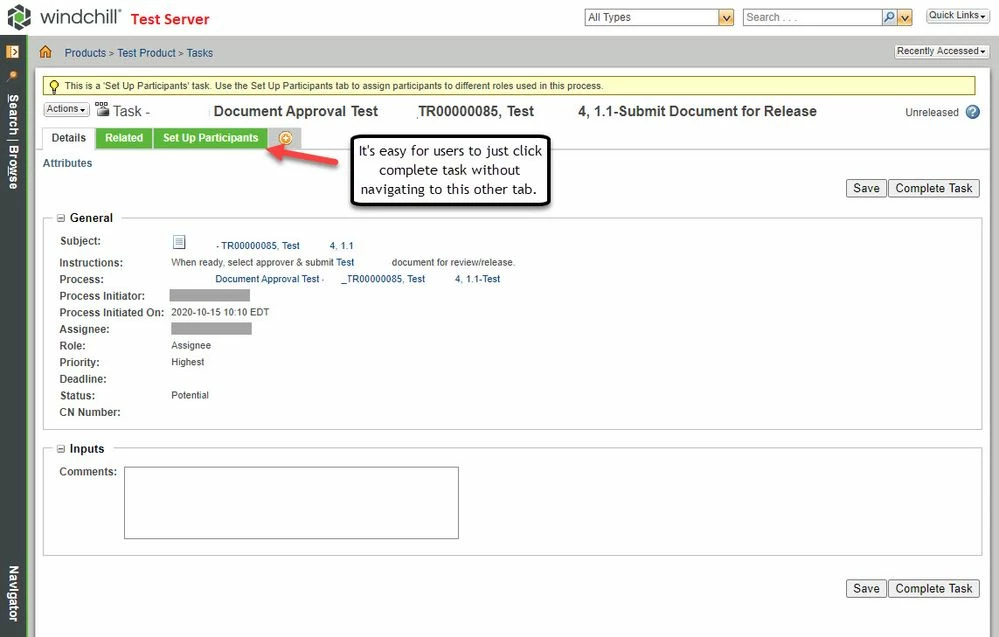Click the lightbulb icon in the yellow banner
The height and width of the screenshot is (637, 999).
coord(54,85)
